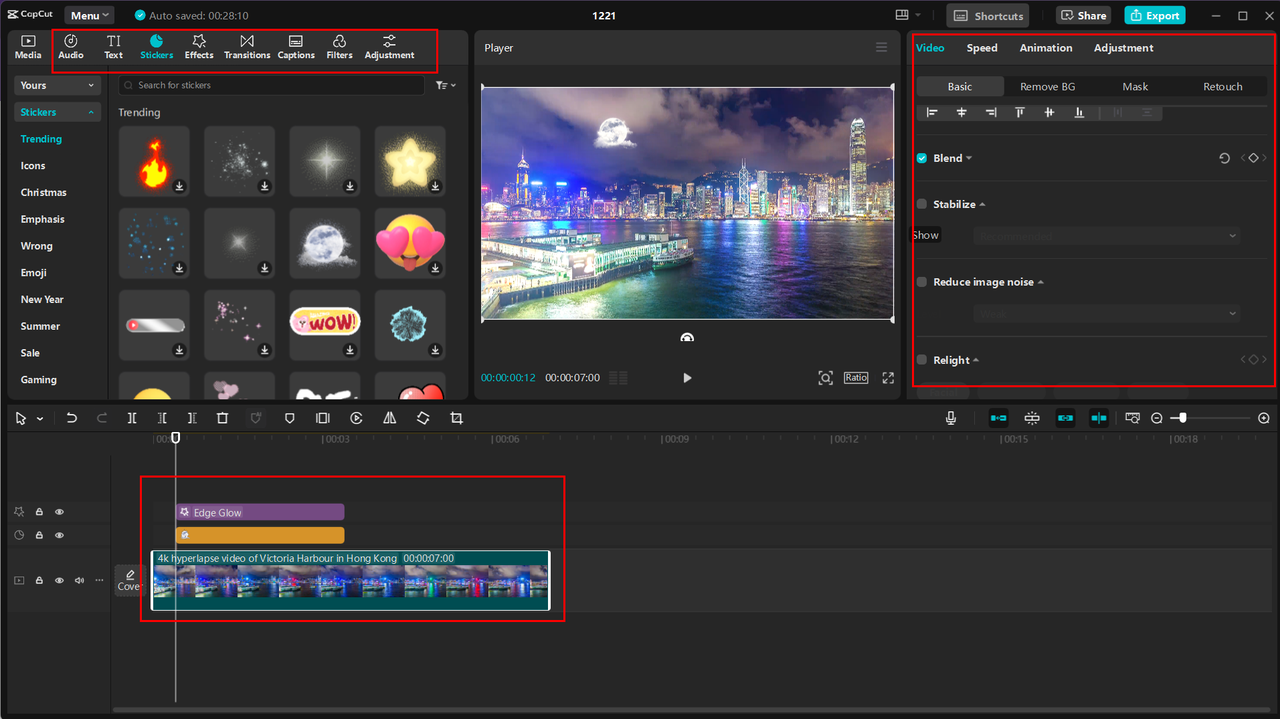Enable the Relight checkbox
Viewport: 1280px width, 719px height.
pyautogui.click(x=922, y=360)
